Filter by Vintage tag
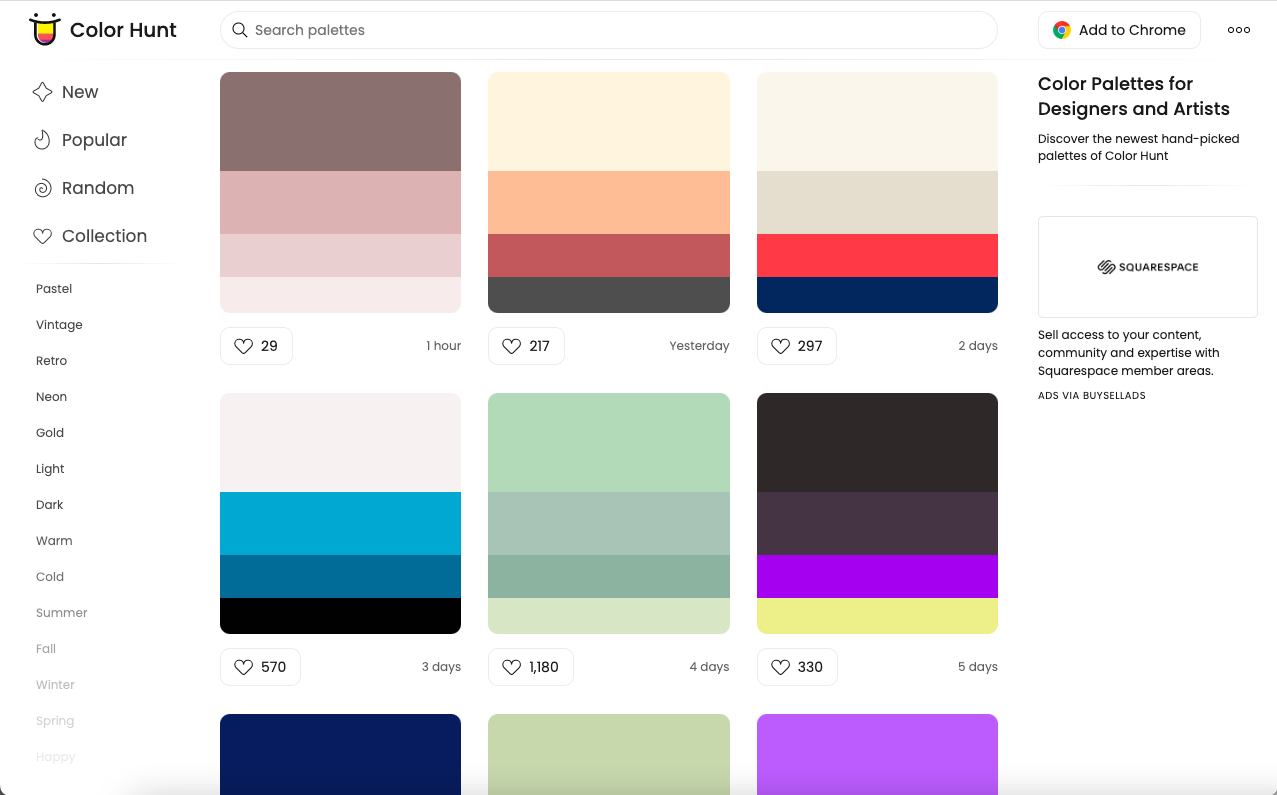Screen dimensions: 1277x795 click(x=59, y=325)
